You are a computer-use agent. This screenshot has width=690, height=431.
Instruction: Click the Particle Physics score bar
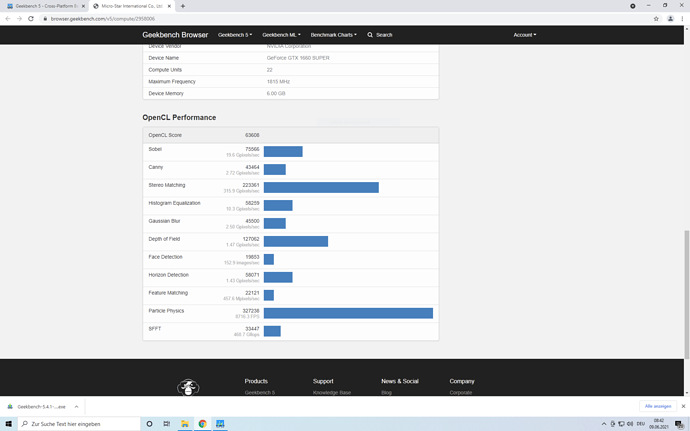pos(348,313)
